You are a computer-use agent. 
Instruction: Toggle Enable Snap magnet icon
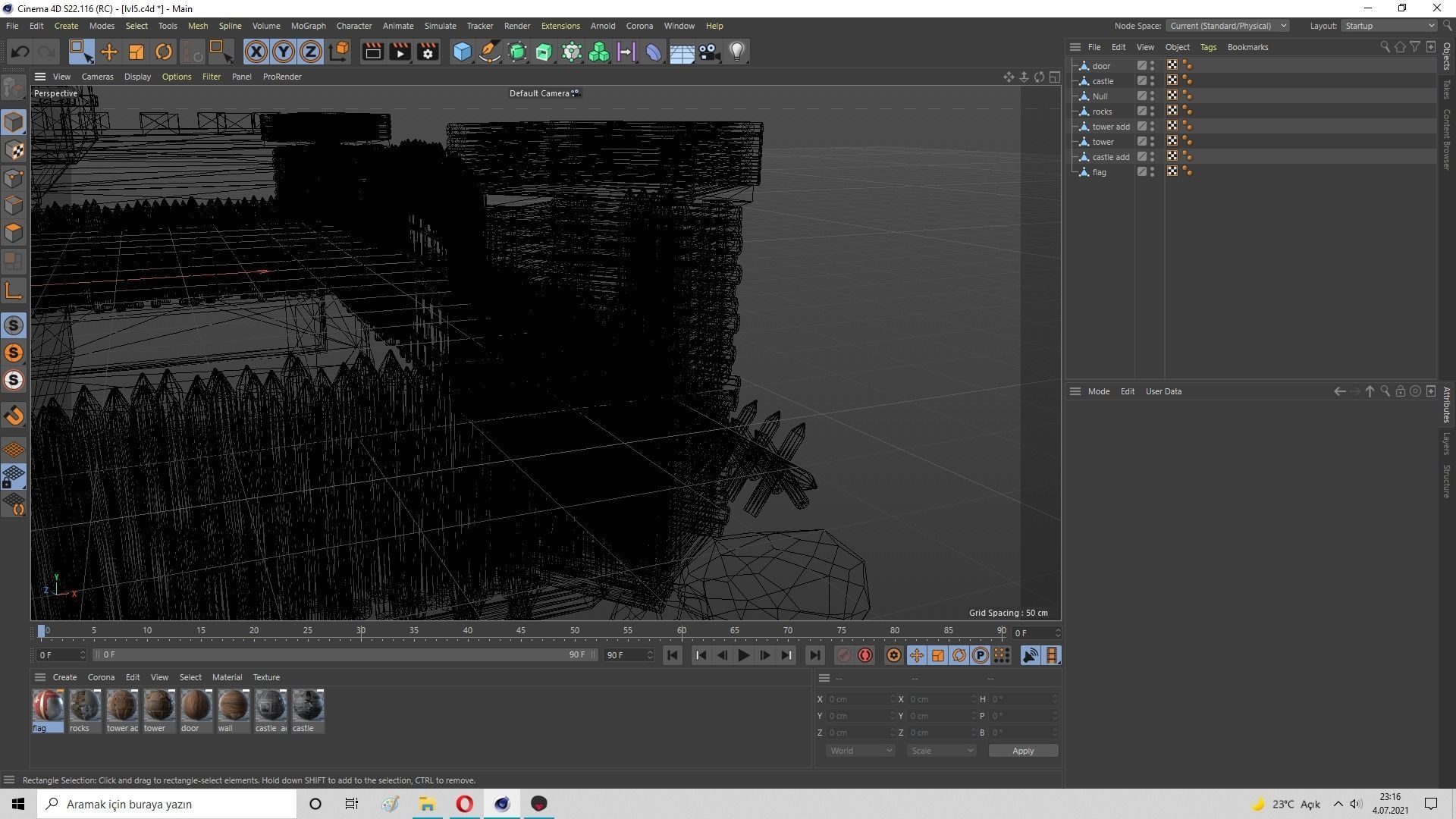tap(14, 415)
